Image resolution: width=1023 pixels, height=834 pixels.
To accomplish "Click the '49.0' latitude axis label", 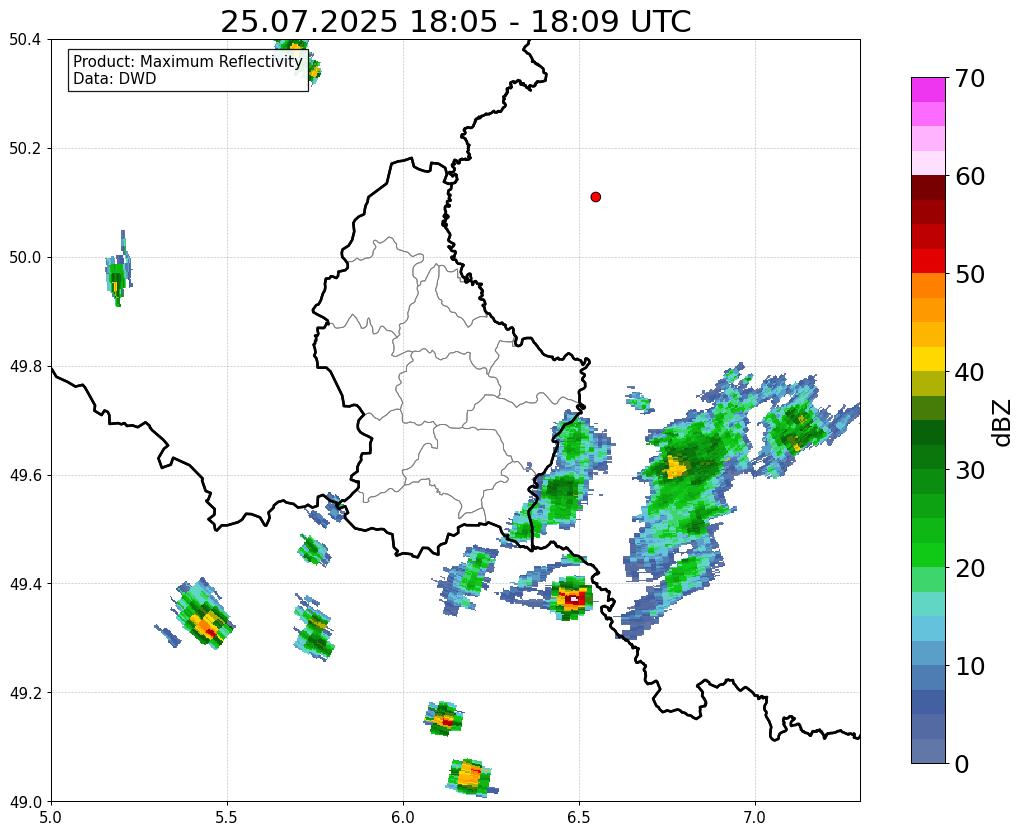I will pyautogui.click(x=25, y=801).
